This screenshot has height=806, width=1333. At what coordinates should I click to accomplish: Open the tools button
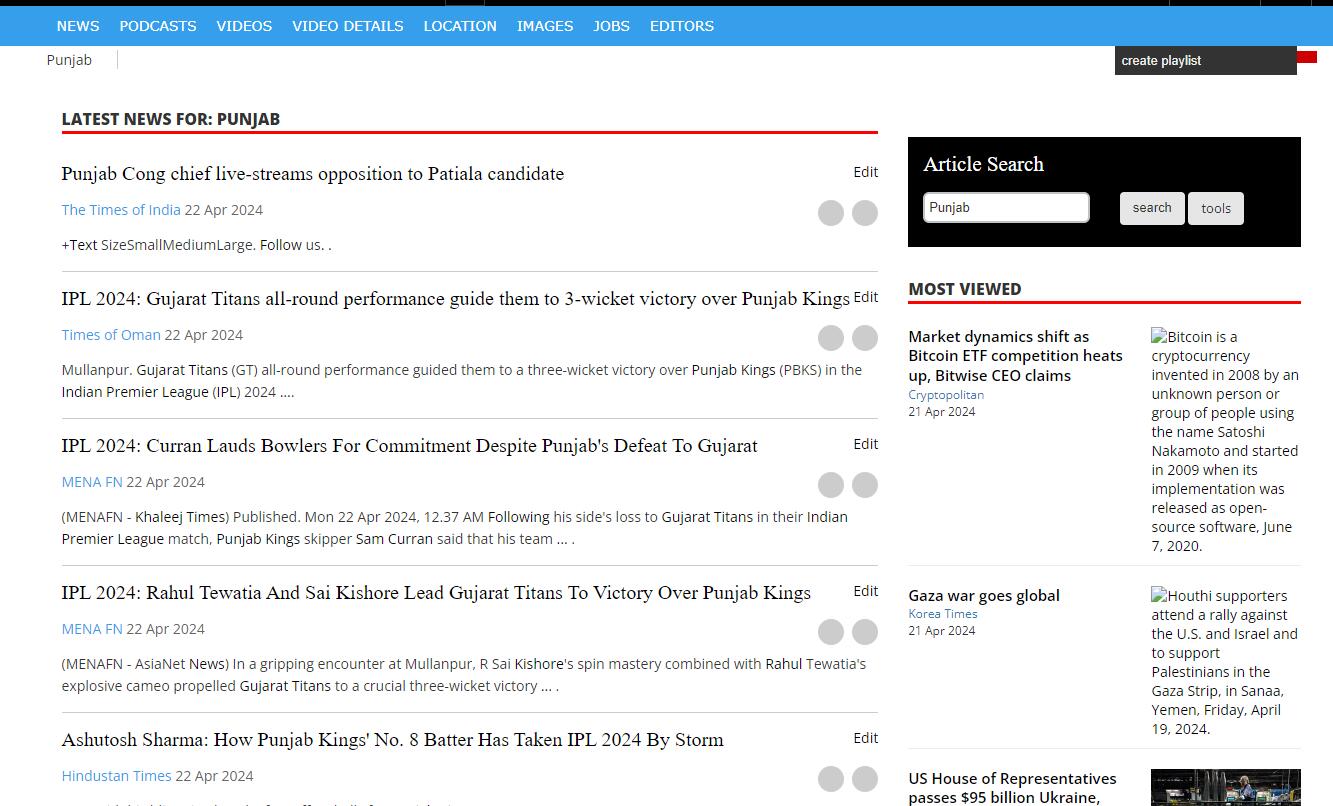coord(1216,208)
